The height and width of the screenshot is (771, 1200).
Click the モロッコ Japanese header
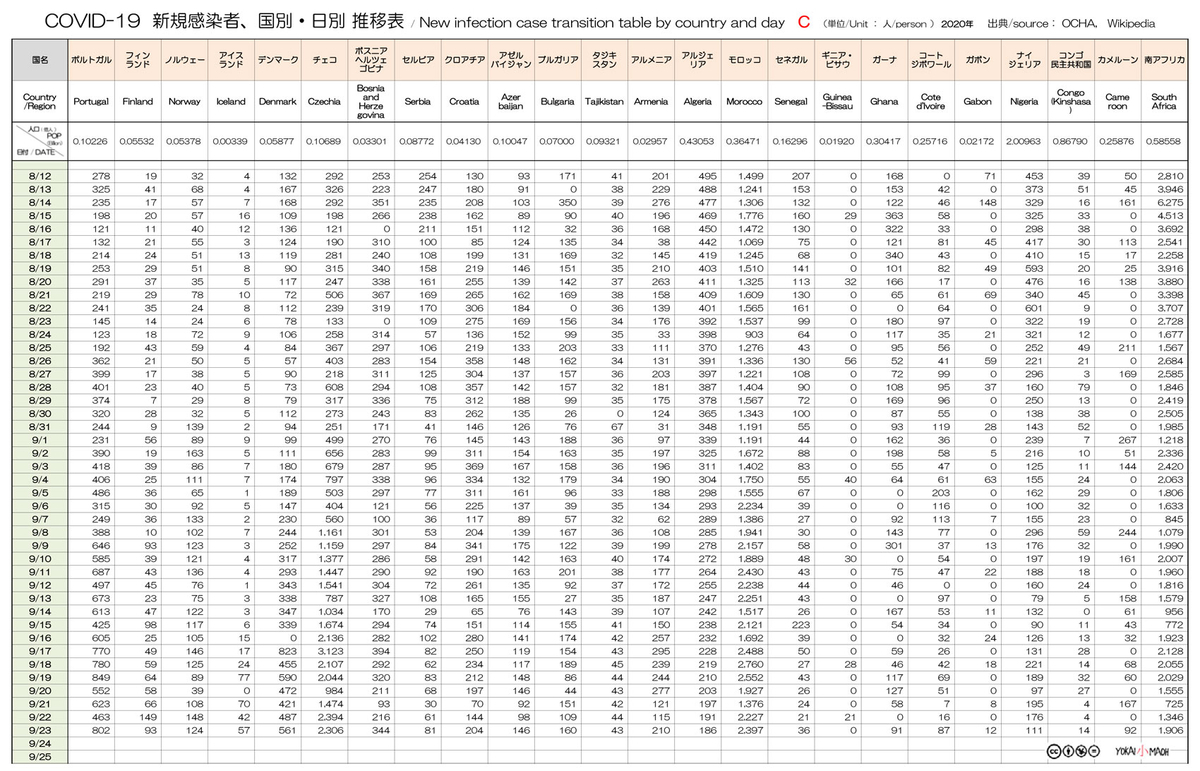[x=744, y=60]
